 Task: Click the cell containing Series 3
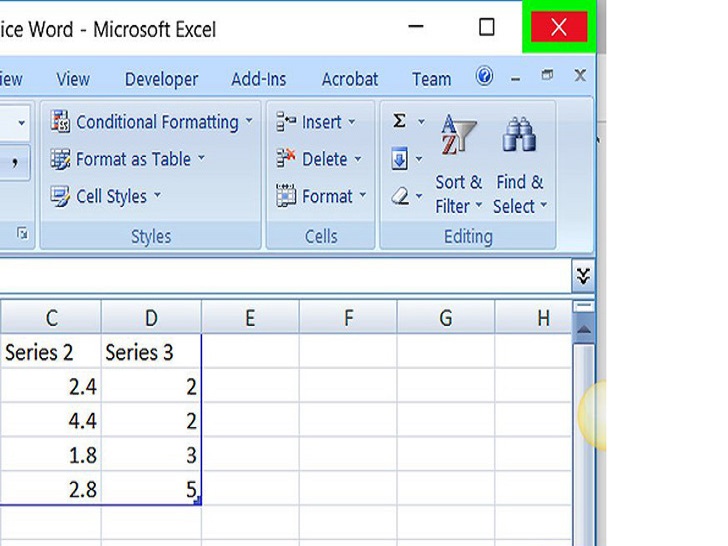(x=150, y=352)
